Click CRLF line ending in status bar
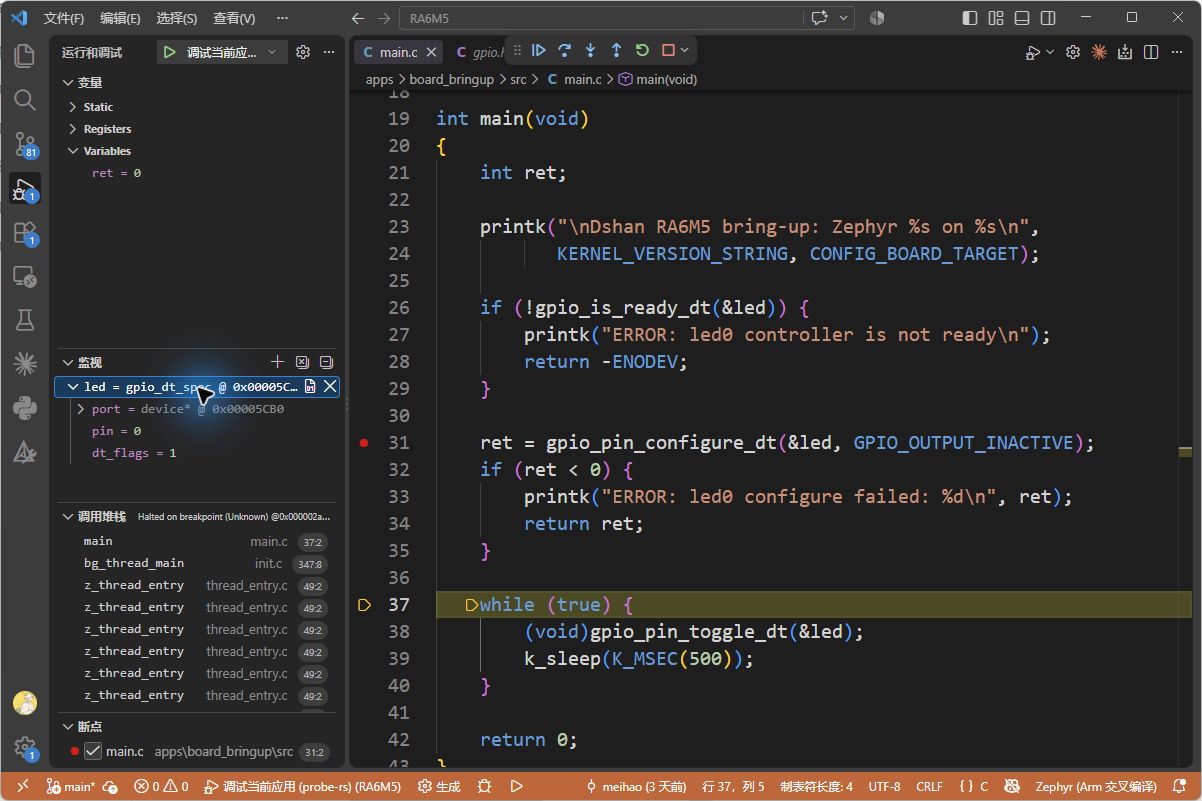This screenshot has height=801, width=1202. (929, 787)
